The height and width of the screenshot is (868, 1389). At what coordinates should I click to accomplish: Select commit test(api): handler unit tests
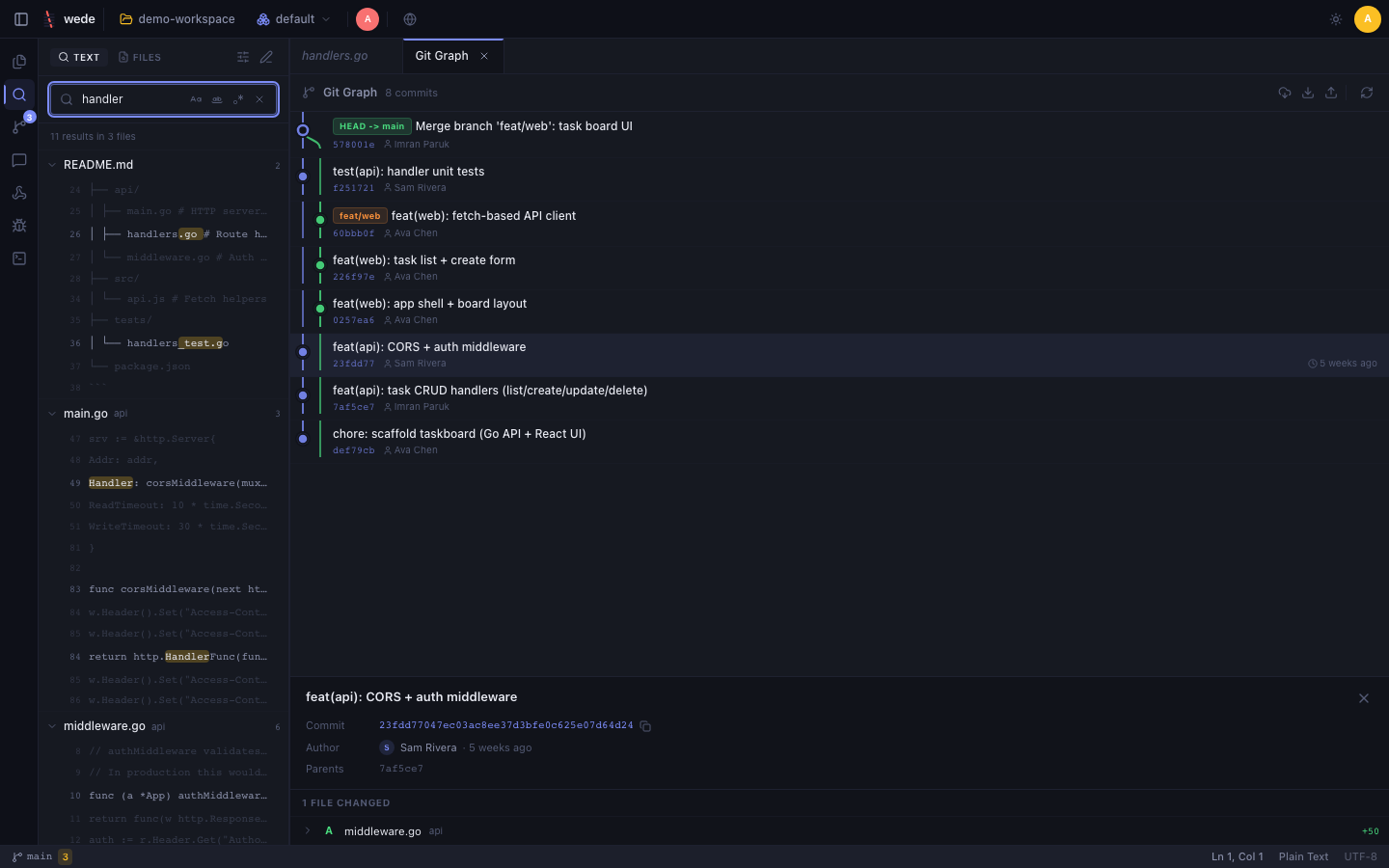coord(839,178)
